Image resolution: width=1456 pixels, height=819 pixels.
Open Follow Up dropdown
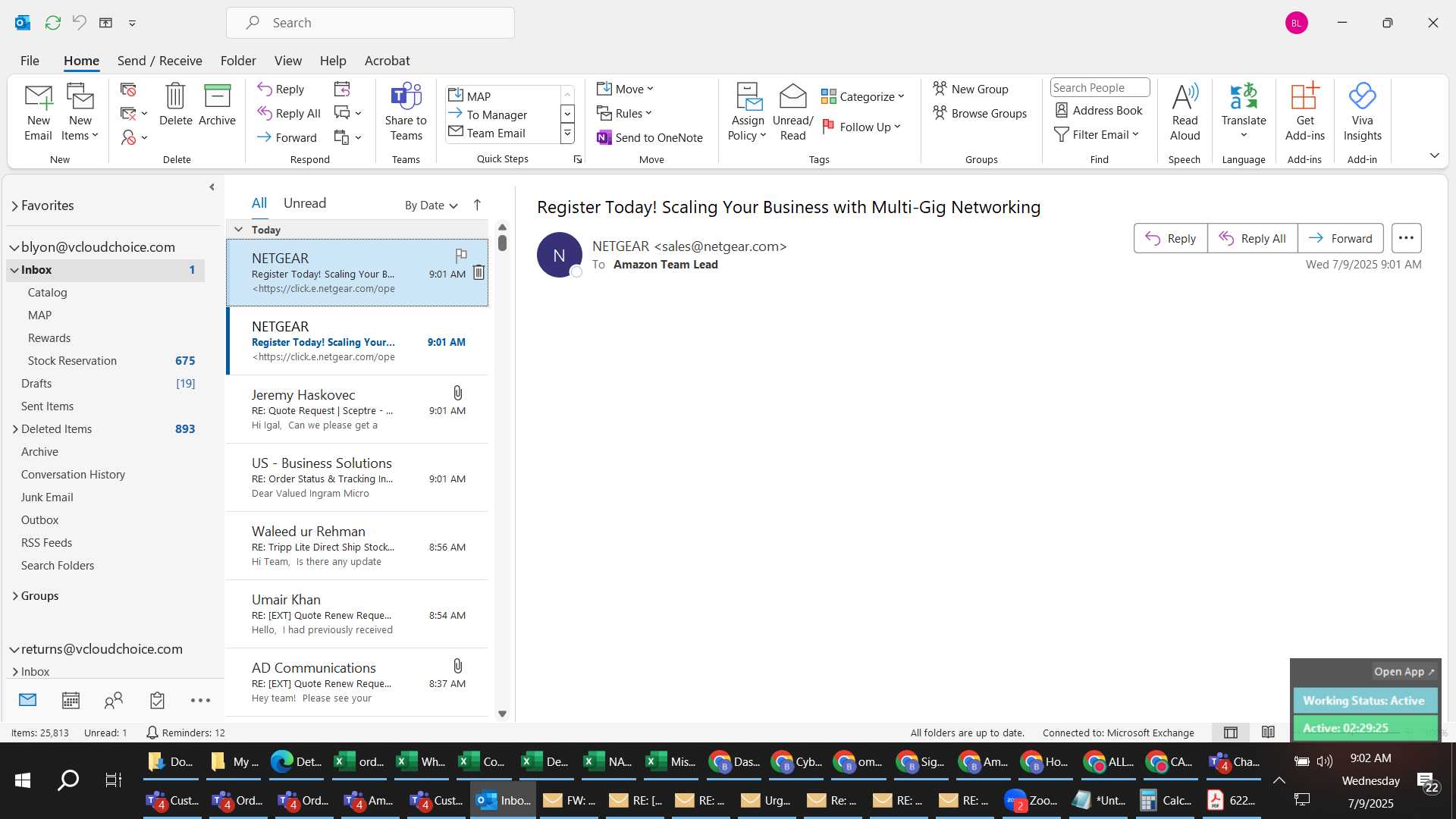click(x=861, y=127)
